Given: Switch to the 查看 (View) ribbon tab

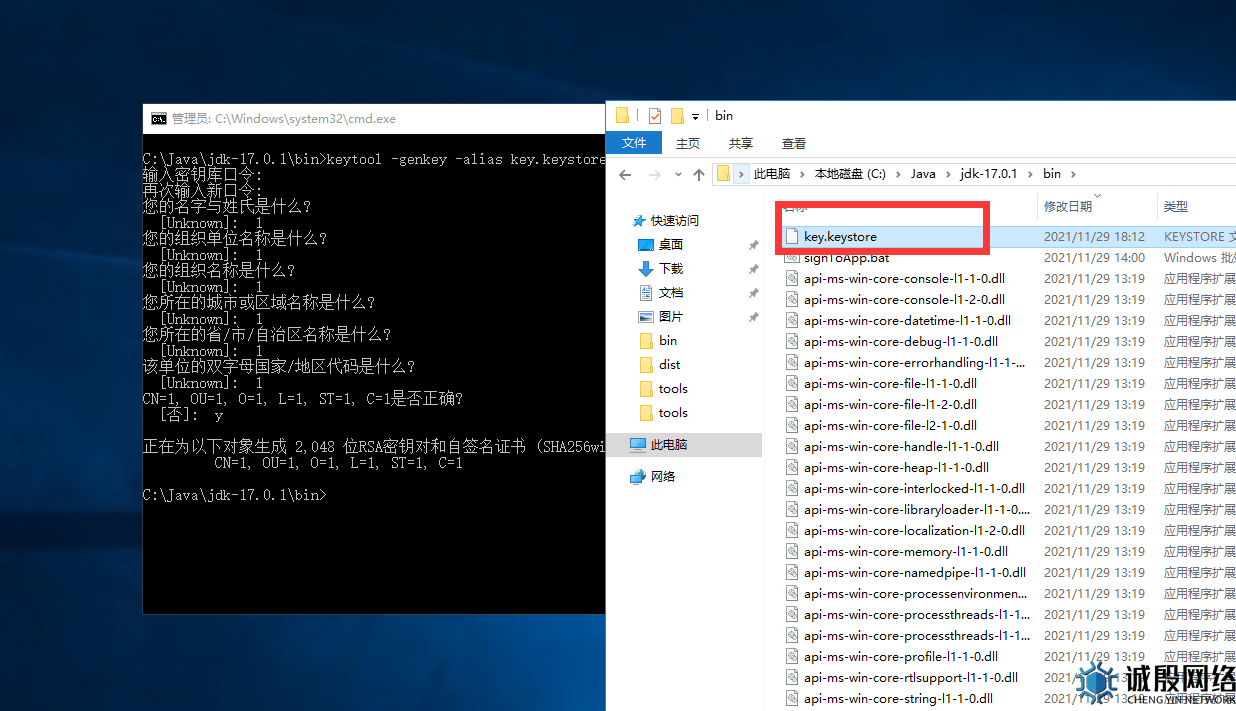Looking at the screenshot, I should 794,143.
